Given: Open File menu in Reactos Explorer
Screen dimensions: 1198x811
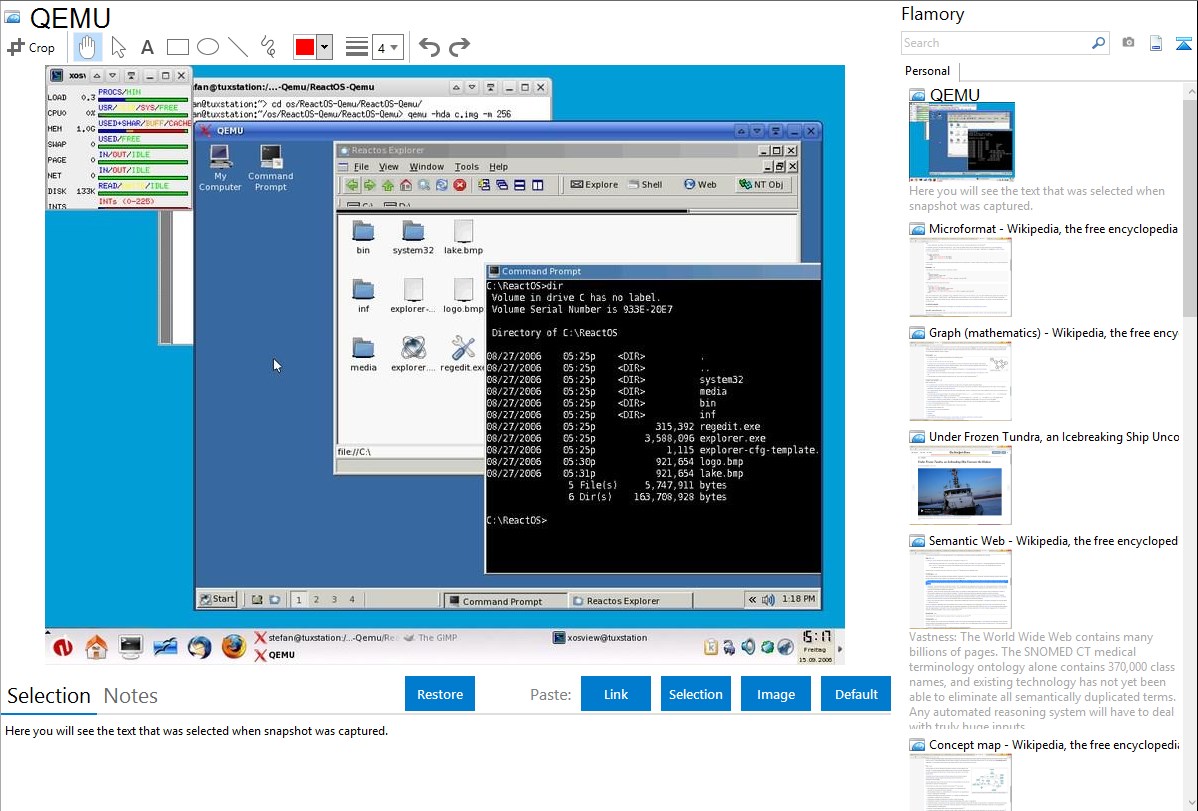Looking at the screenshot, I should coord(361,167).
